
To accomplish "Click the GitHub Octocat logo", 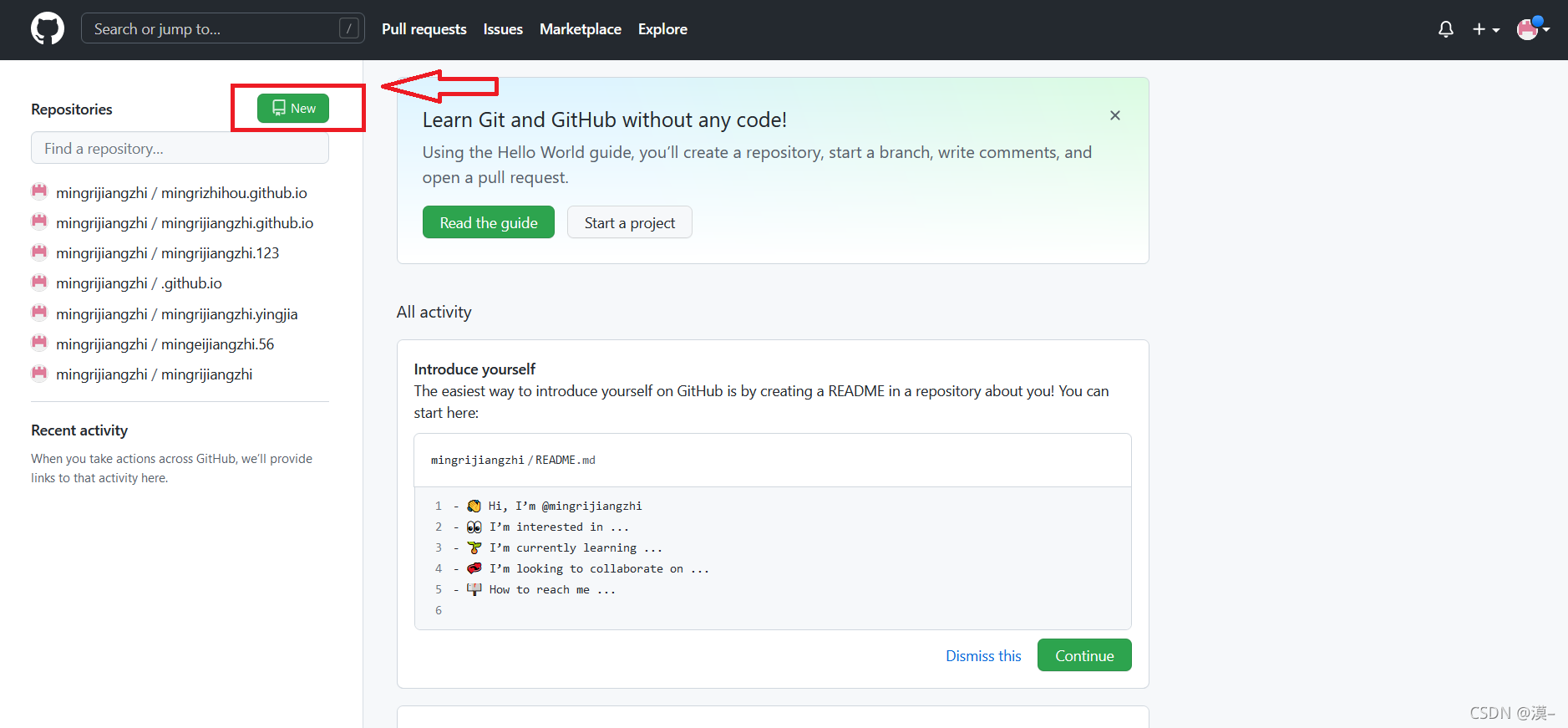I will coord(48,29).
